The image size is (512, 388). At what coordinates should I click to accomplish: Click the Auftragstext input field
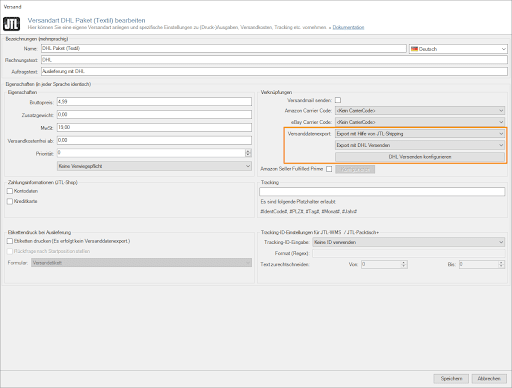pos(274,71)
